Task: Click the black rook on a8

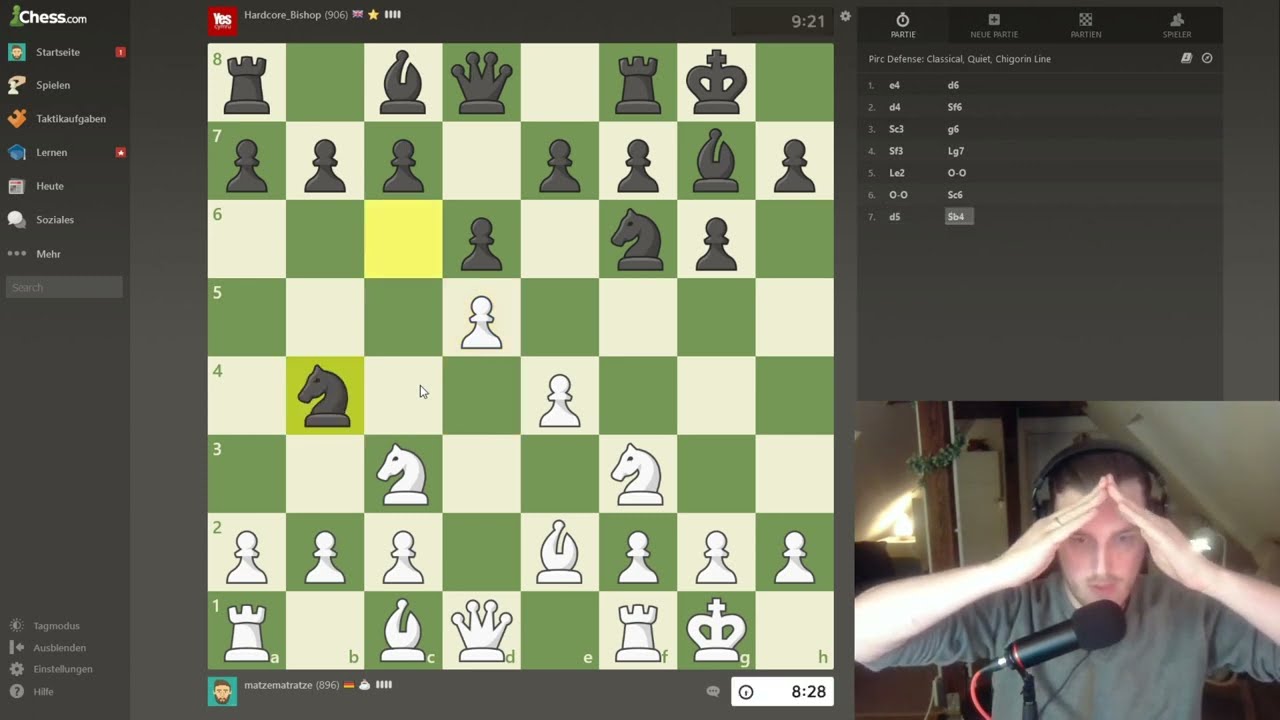Action: tap(247, 83)
